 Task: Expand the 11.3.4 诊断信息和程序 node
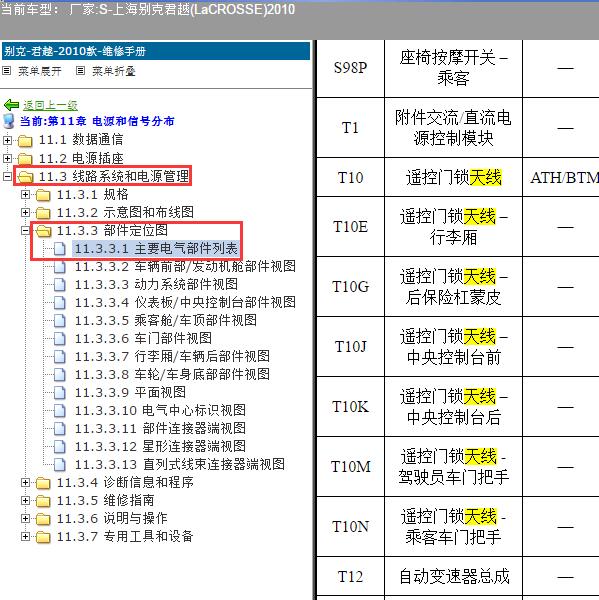coord(25,483)
